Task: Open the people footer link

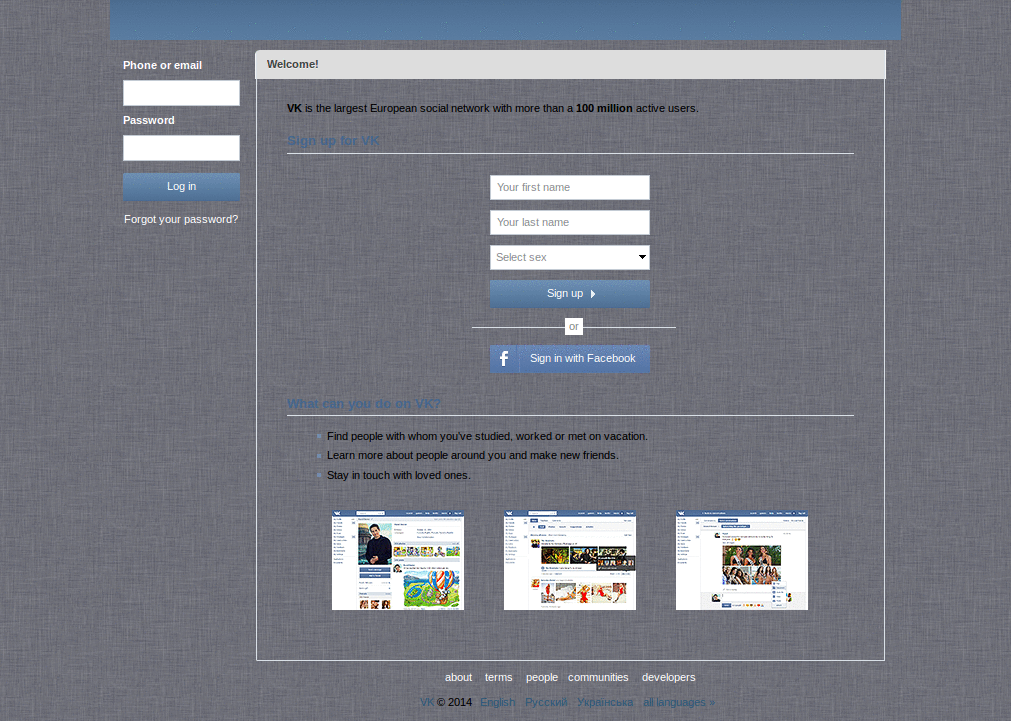Action: pyautogui.click(x=542, y=677)
